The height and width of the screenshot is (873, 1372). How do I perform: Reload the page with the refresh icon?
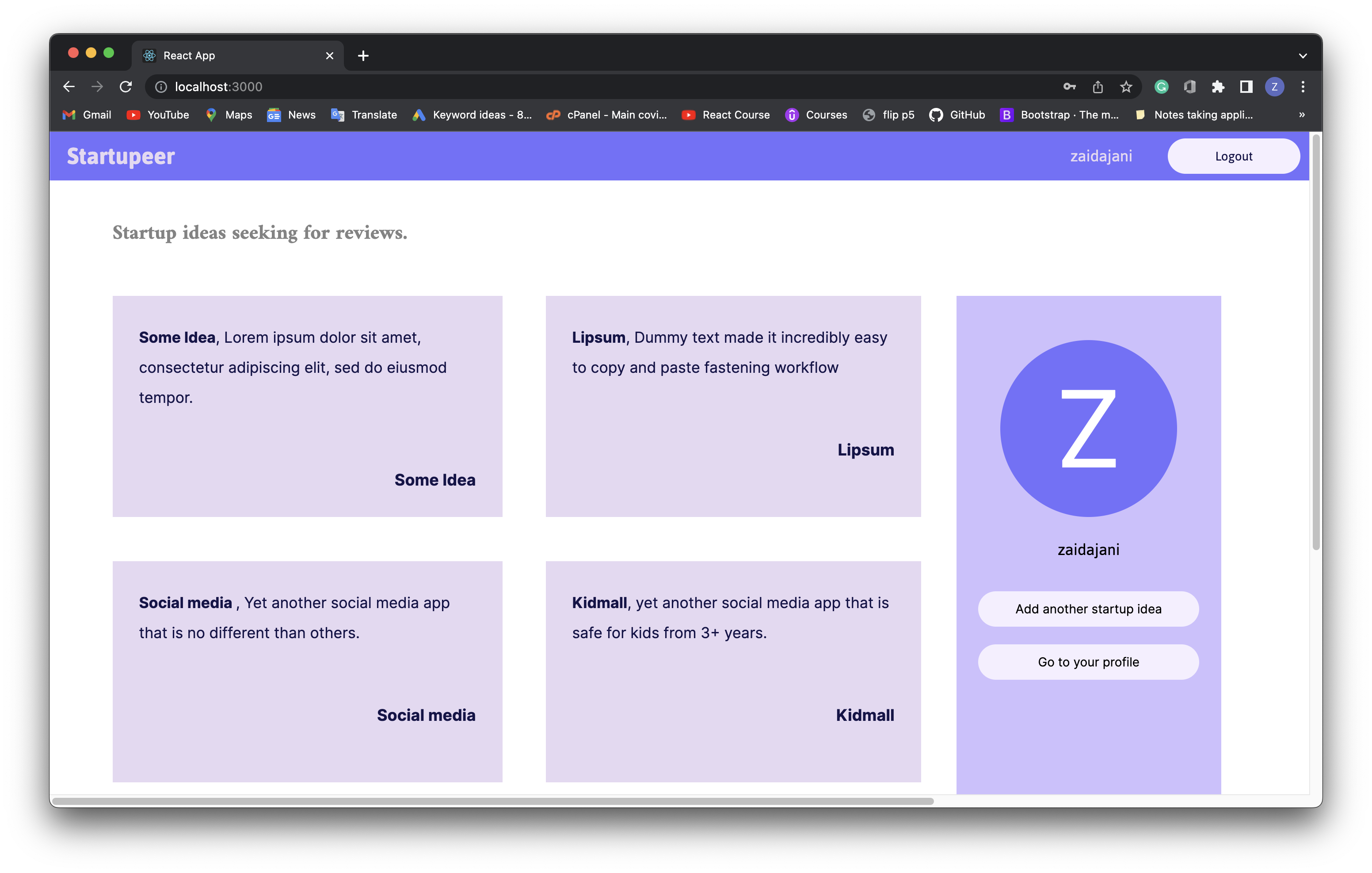point(126,87)
